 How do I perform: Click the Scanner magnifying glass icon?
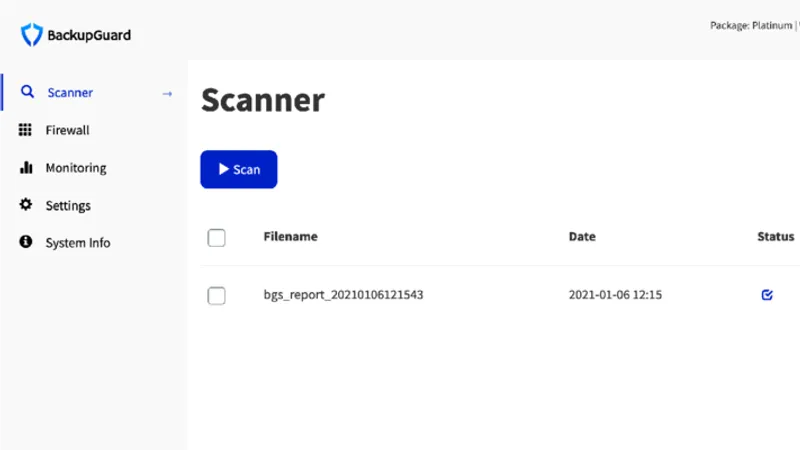tap(27, 92)
